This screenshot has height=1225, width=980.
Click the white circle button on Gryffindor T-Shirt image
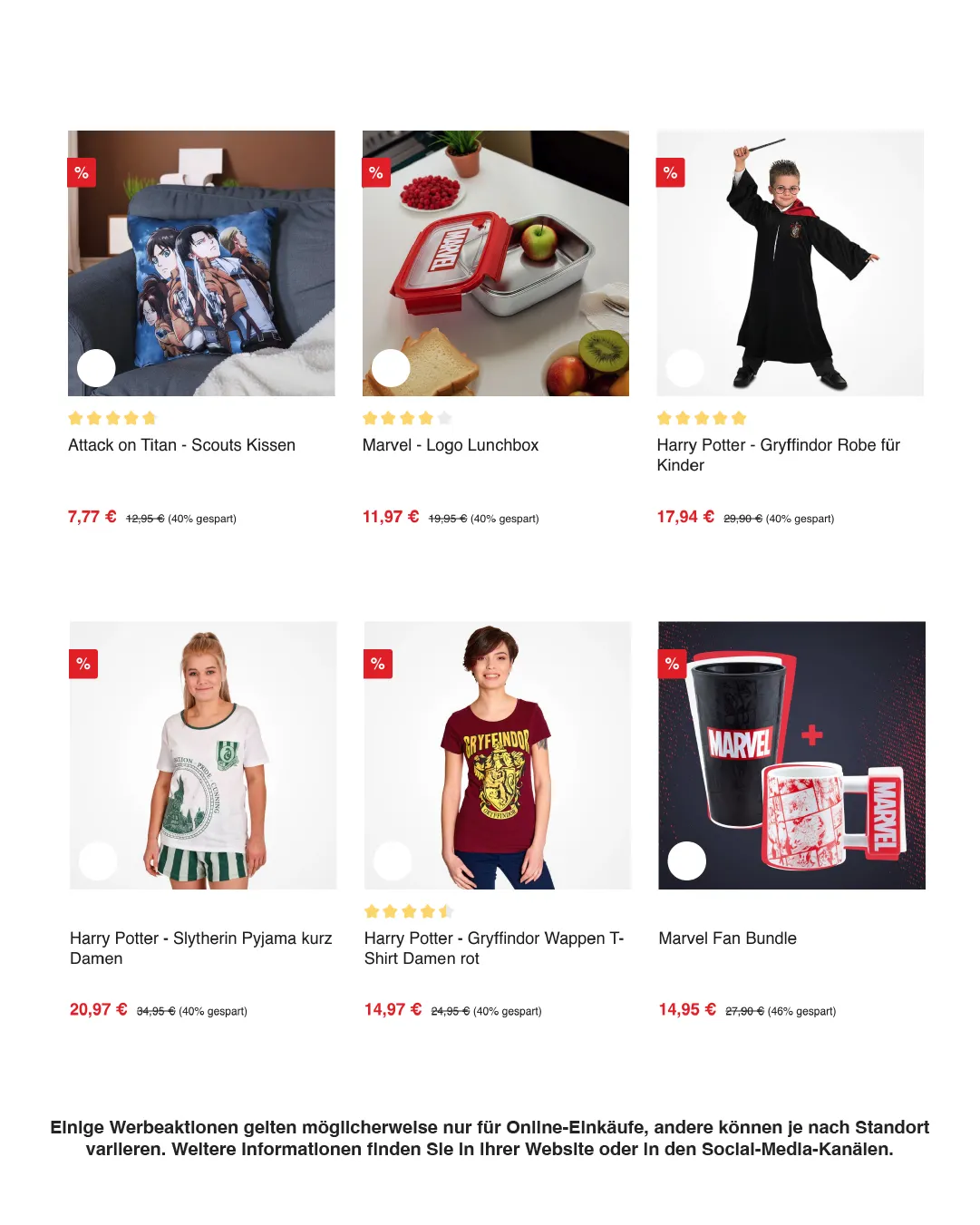coord(393,861)
